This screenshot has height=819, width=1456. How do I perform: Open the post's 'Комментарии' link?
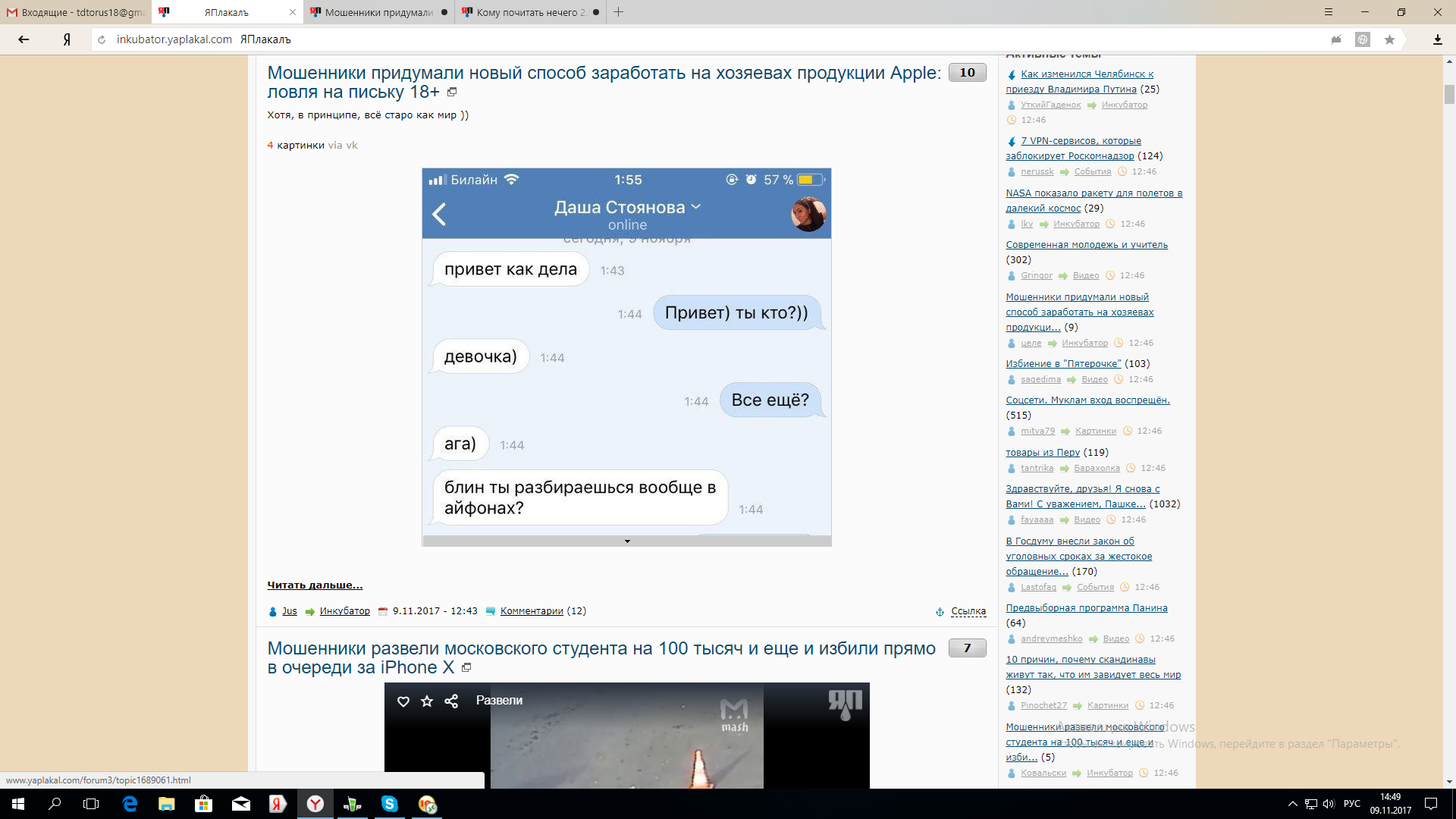532,611
